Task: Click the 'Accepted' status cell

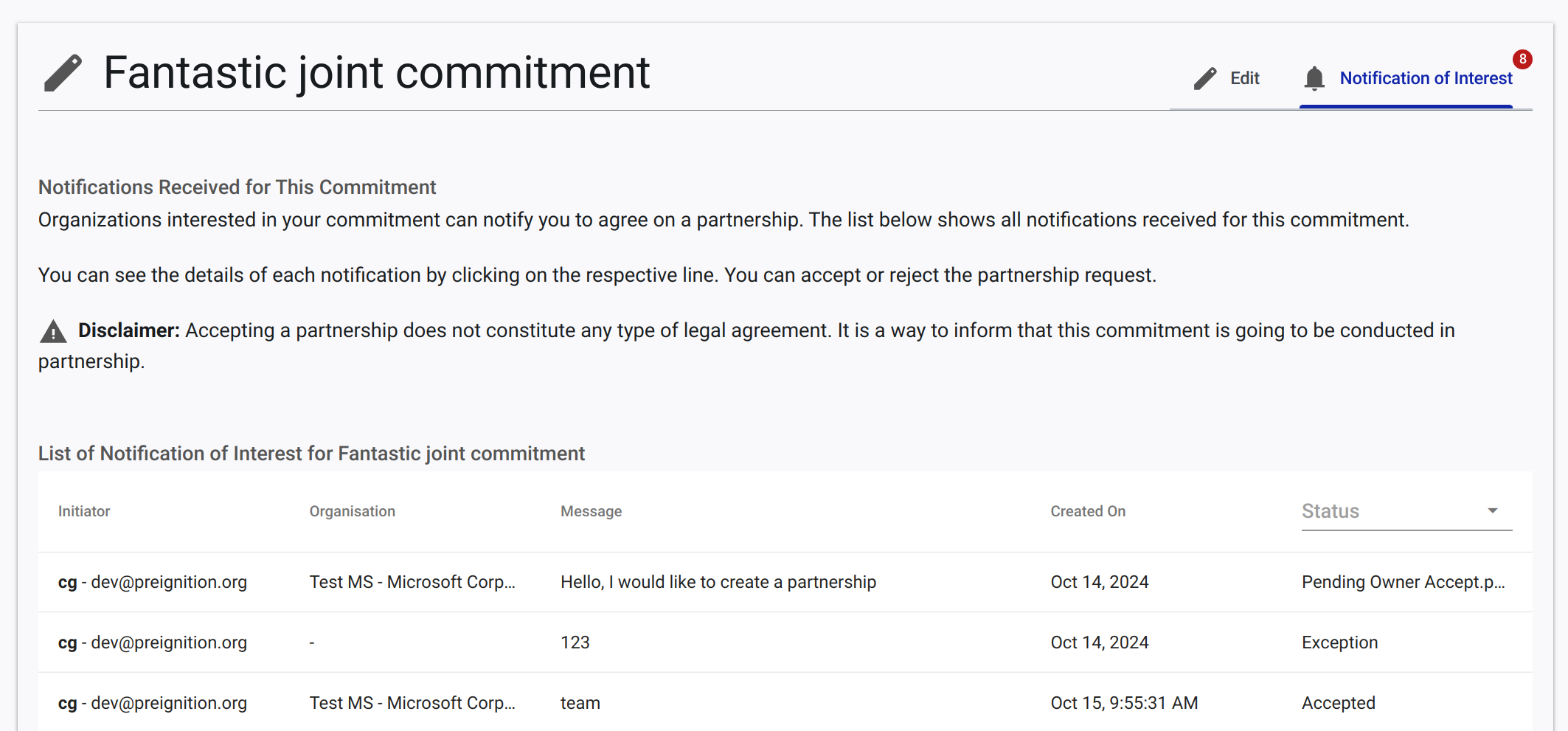Action: point(1338,703)
